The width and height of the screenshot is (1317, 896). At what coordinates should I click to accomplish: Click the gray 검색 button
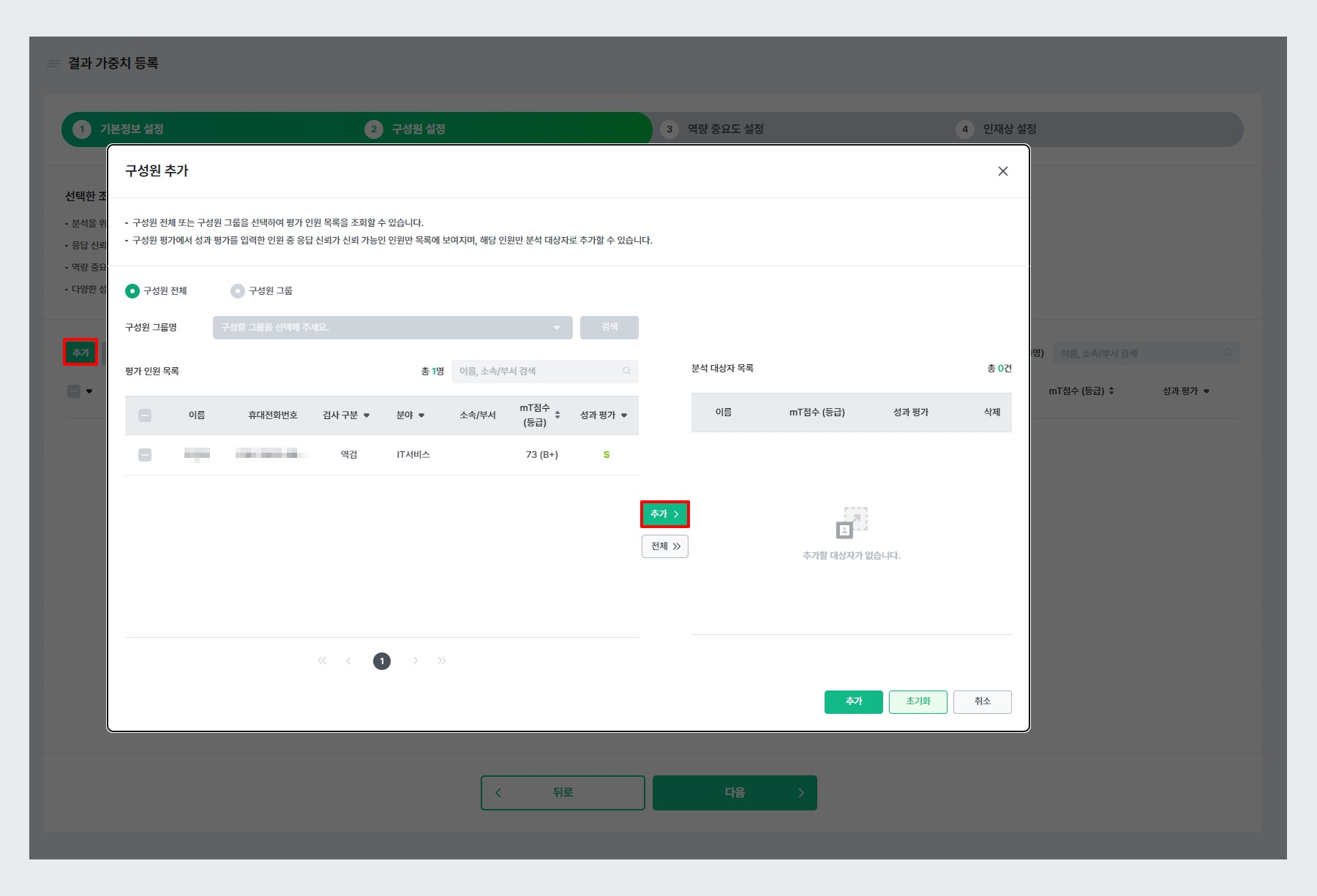(609, 328)
